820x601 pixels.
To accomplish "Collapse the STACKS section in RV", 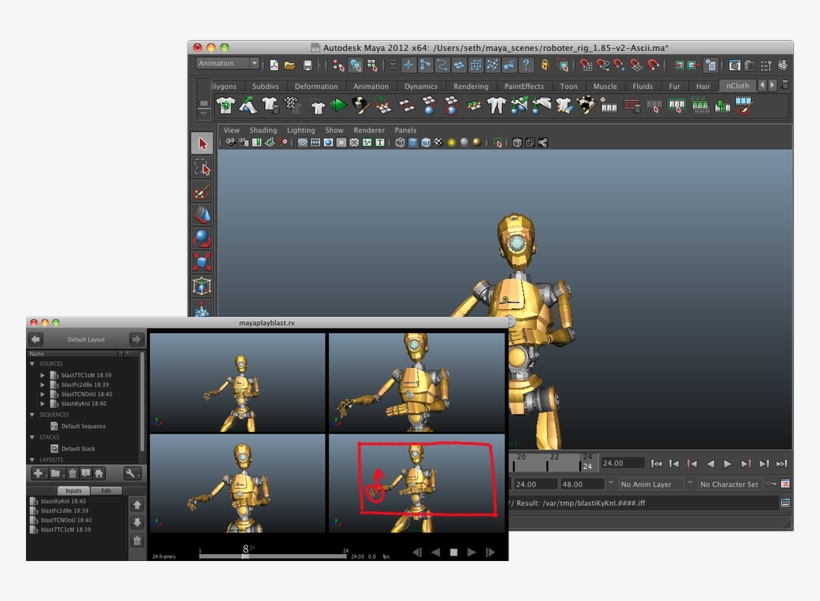I will 32,437.
